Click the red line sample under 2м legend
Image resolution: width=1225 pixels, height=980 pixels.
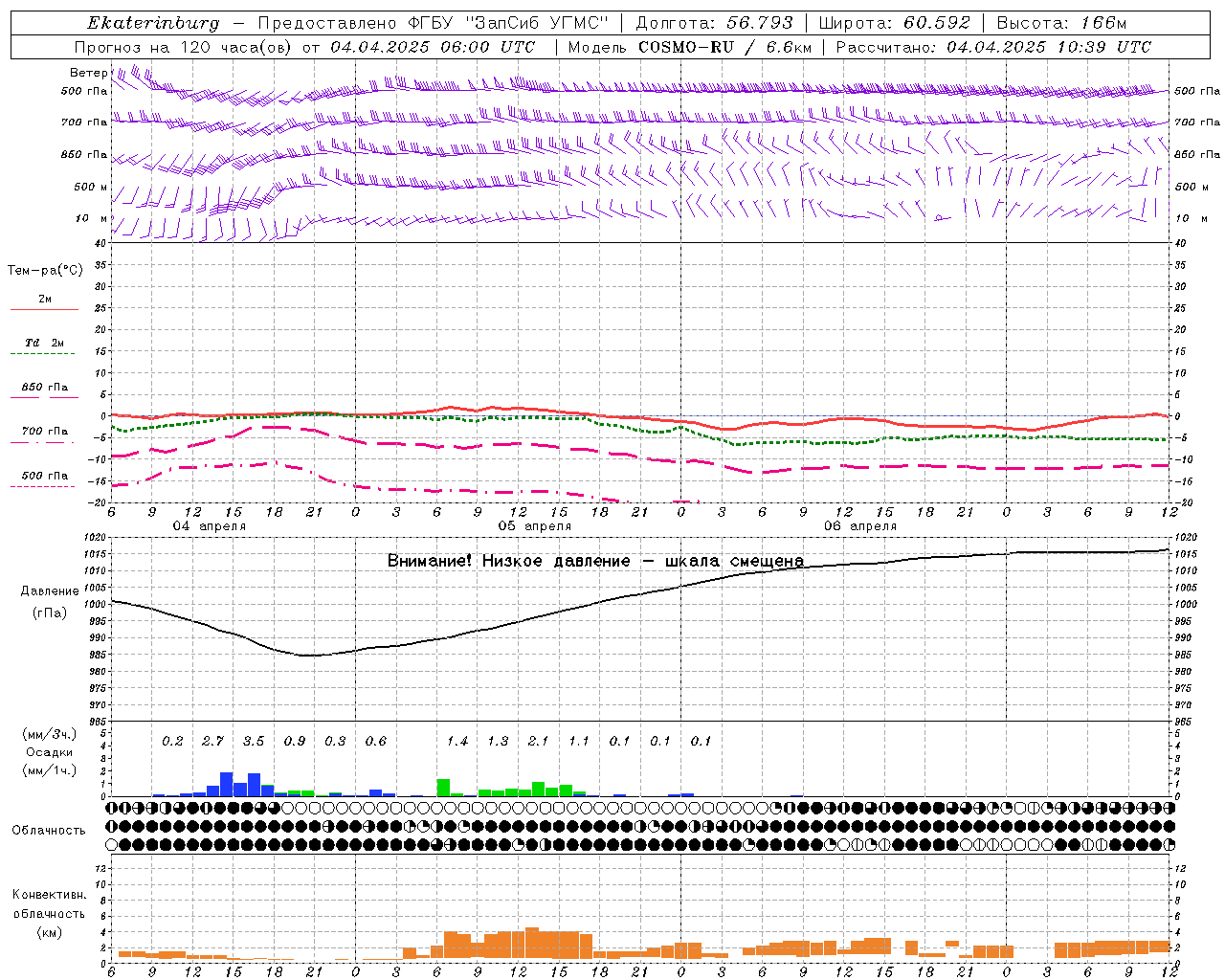44,309
